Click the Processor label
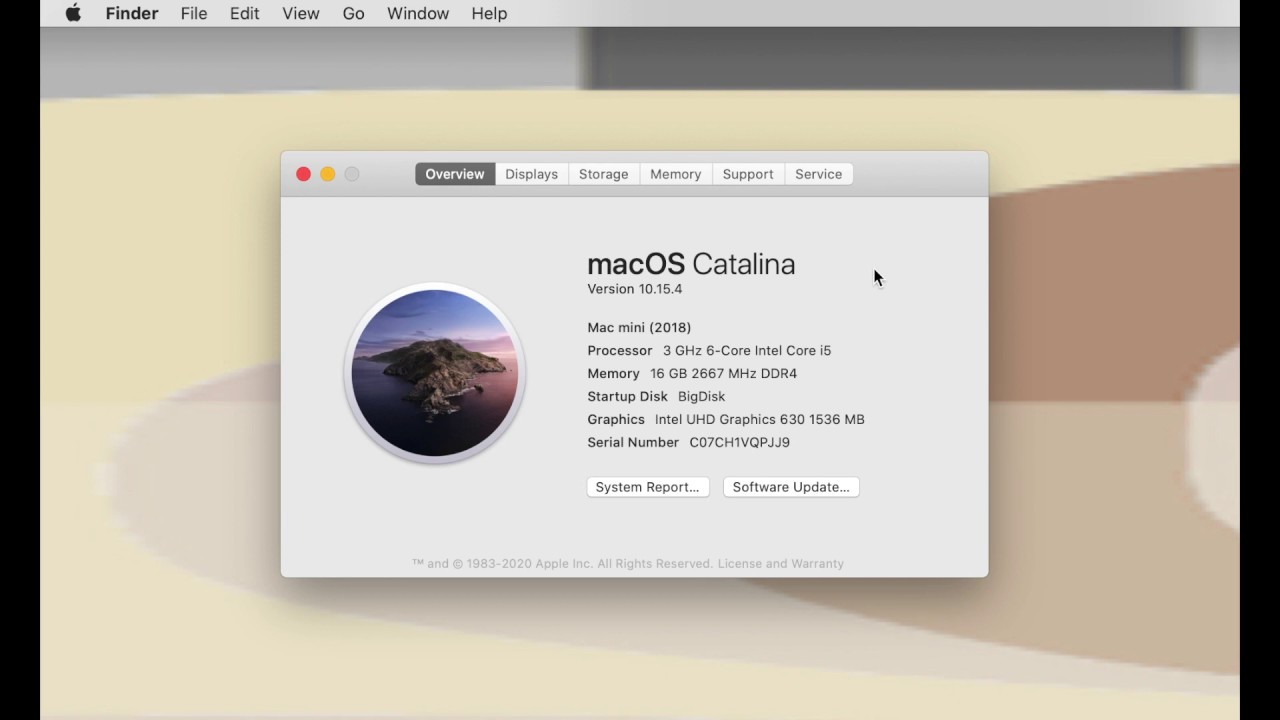The width and height of the screenshot is (1280, 720). (620, 351)
